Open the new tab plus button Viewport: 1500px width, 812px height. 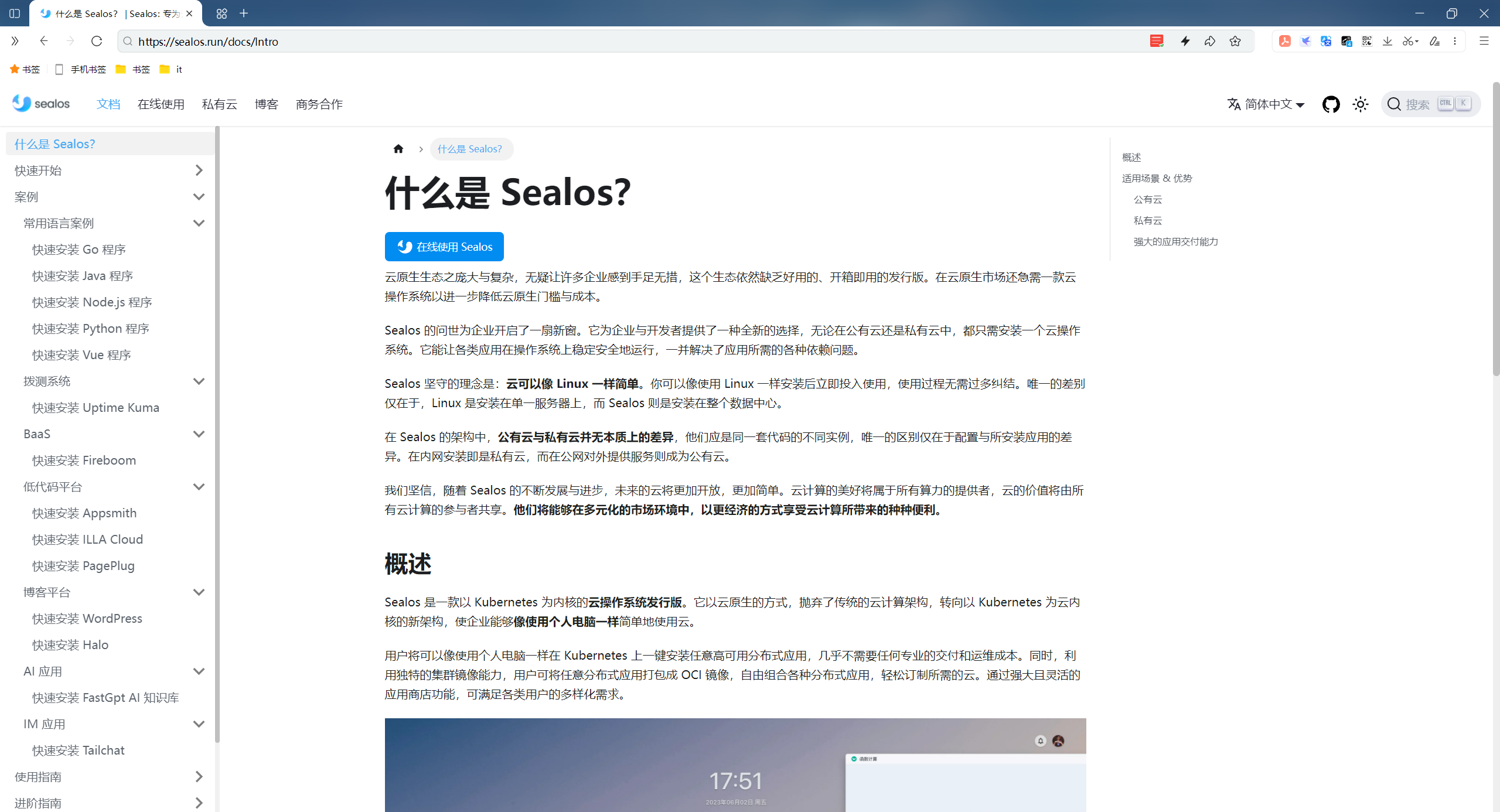pos(244,13)
